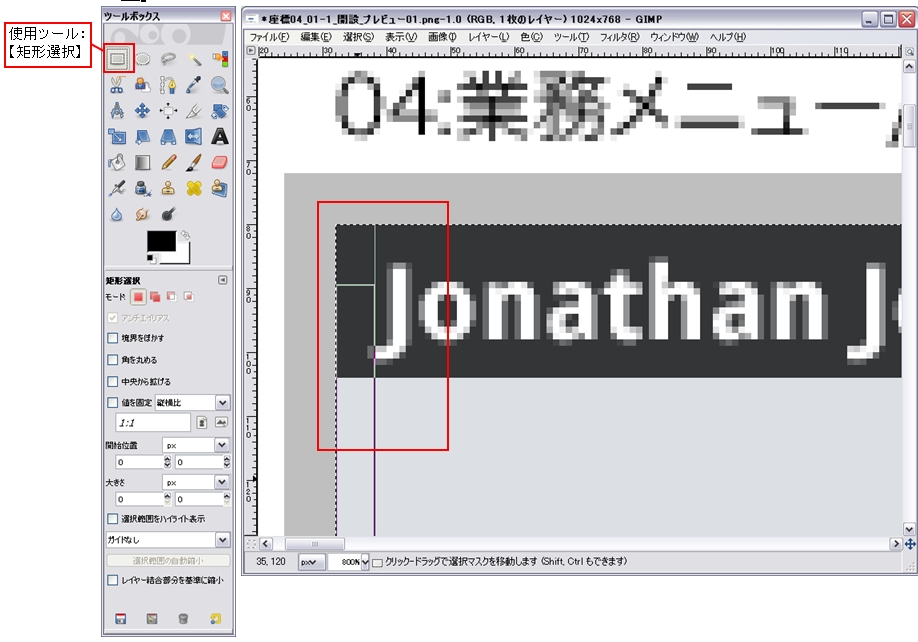Select the Ellipse Select tool
918x642 pixels.
[x=143, y=60]
